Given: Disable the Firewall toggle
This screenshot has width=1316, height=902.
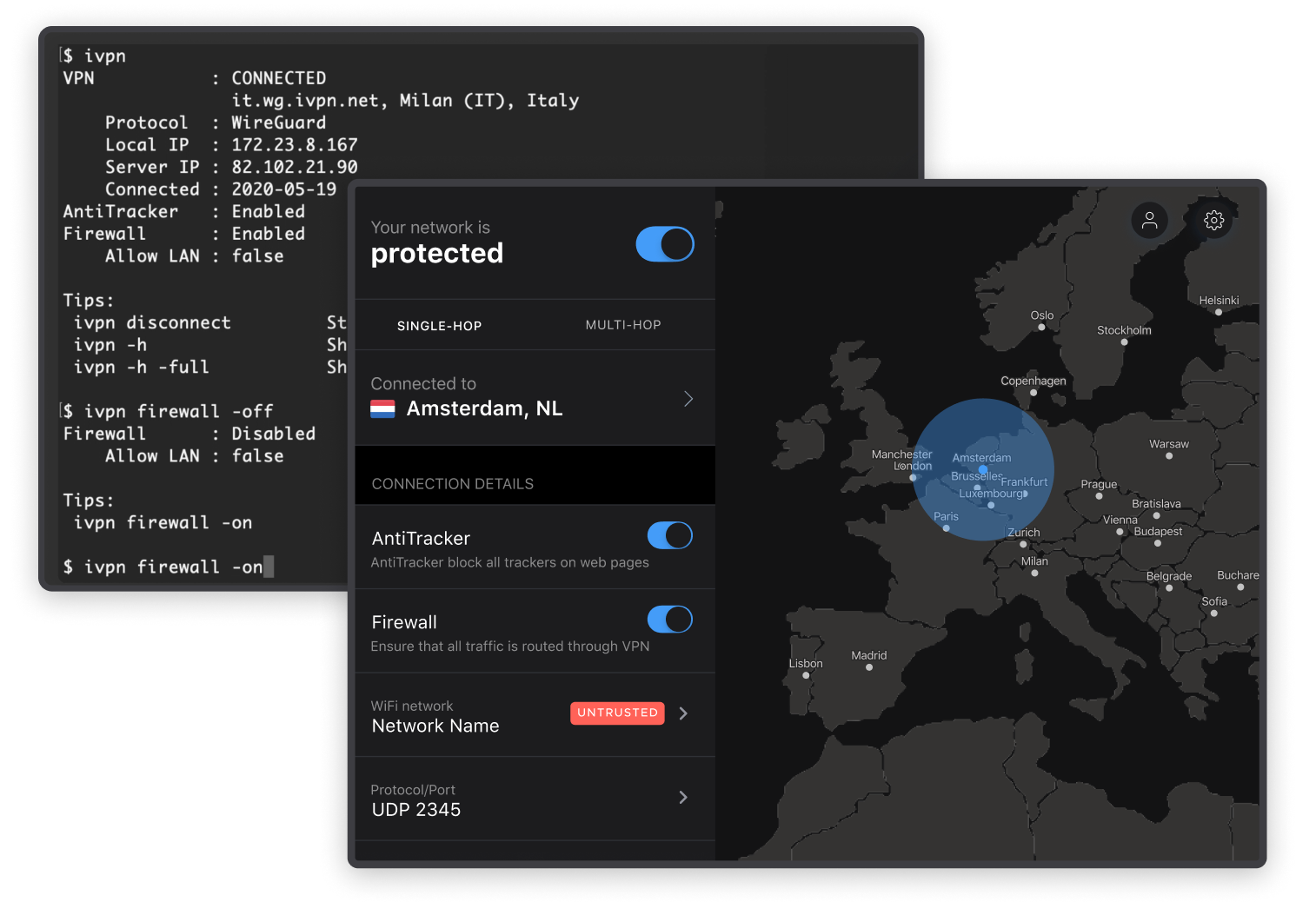Looking at the screenshot, I should (x=669, y=619).
